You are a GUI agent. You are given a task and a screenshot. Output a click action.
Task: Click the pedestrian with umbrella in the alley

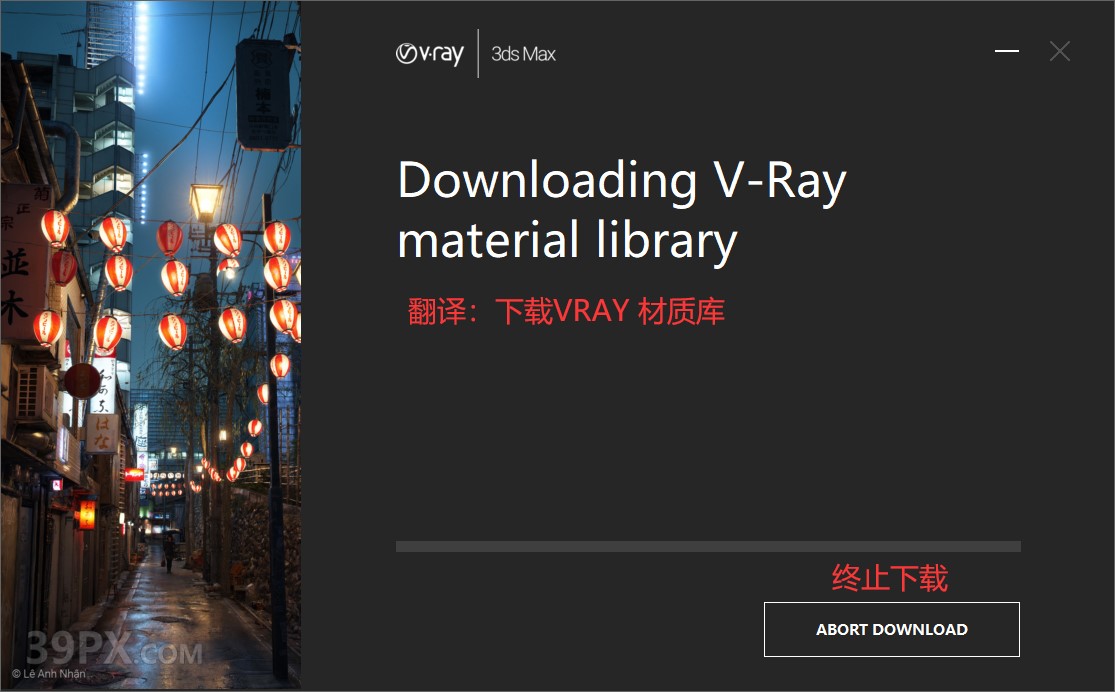(169, 549)
